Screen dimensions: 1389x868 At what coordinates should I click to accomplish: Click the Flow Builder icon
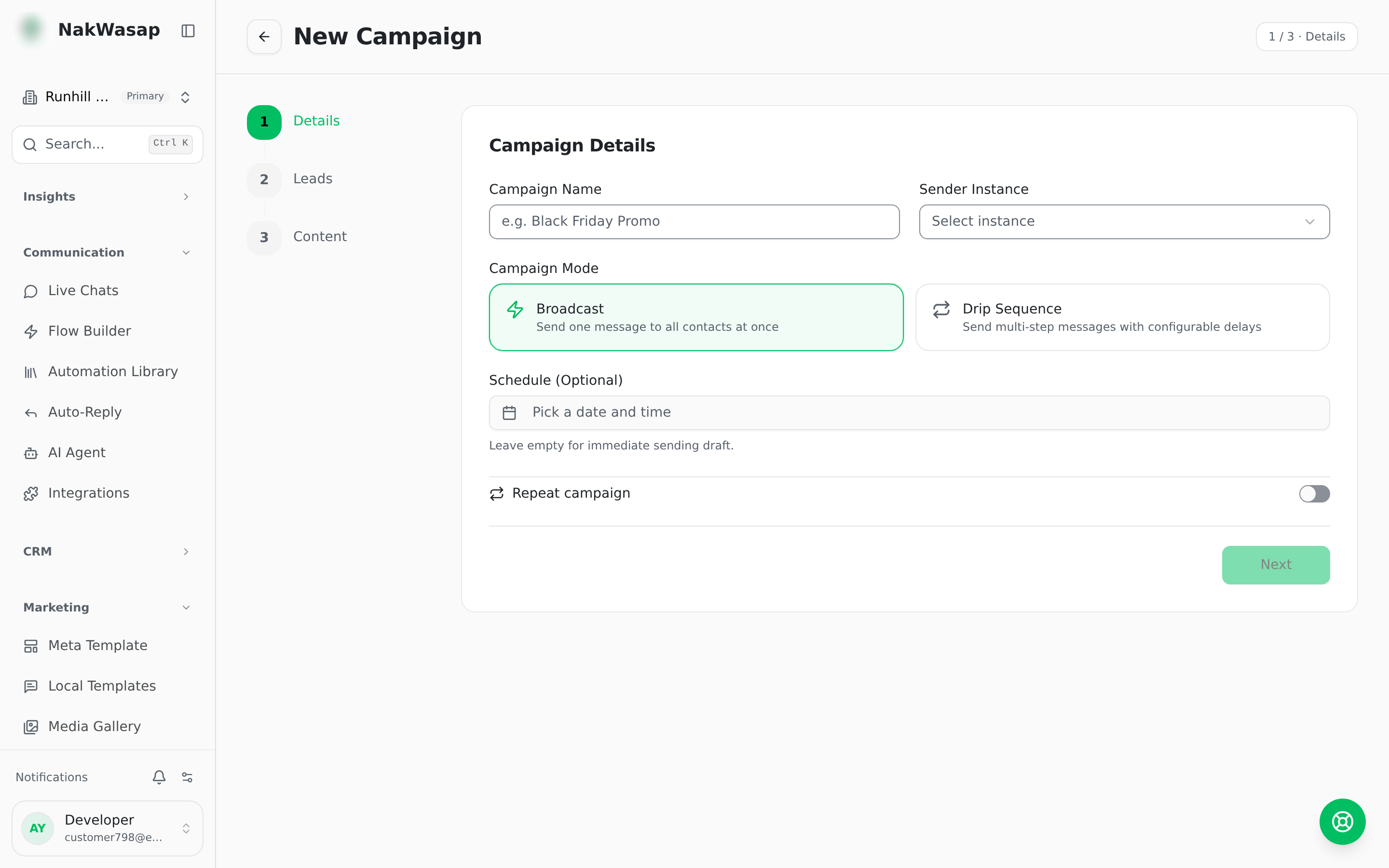[x=30, y=331]
